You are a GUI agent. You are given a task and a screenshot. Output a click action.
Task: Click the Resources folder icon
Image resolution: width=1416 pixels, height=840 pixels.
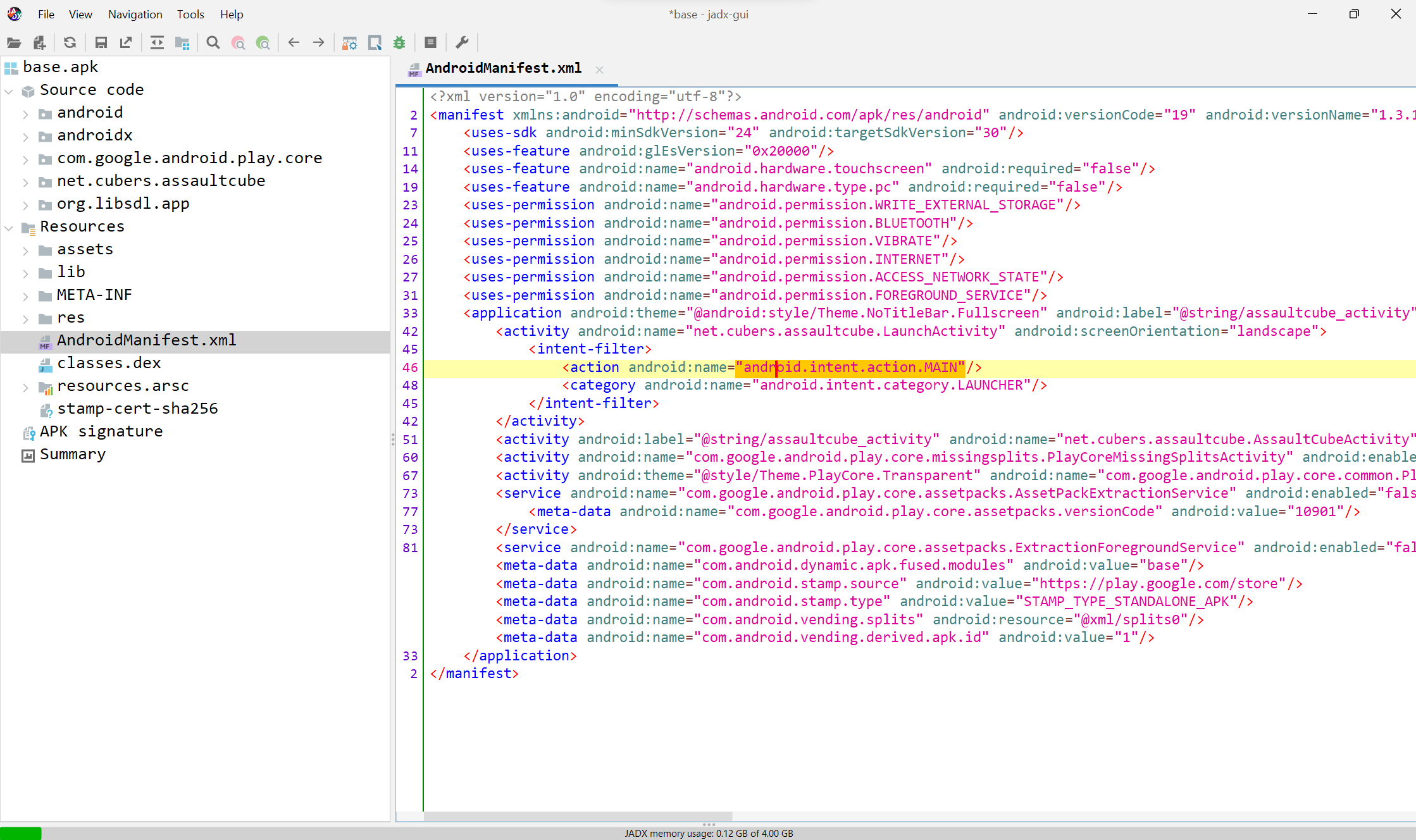pyautogui.click(x=28, y=228)
